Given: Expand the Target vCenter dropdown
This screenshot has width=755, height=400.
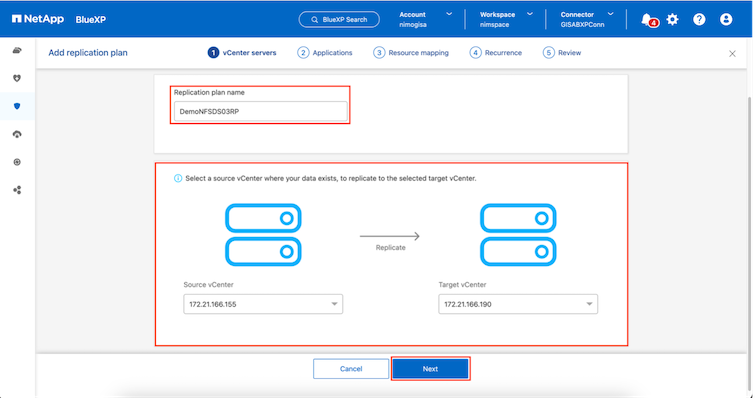Looking at the screenshot, I should (x=518, y=304).
